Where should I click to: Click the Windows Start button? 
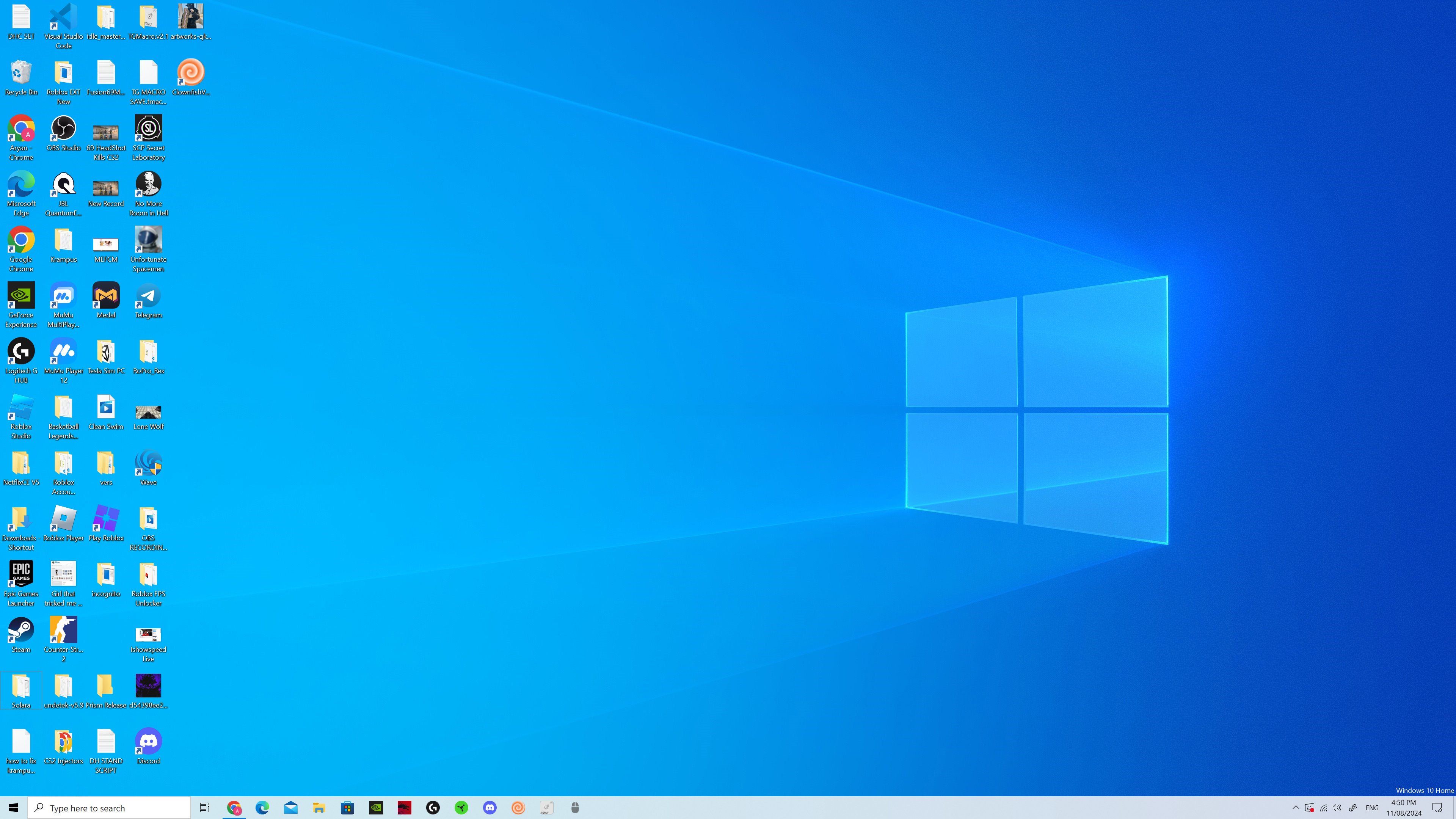14,808
